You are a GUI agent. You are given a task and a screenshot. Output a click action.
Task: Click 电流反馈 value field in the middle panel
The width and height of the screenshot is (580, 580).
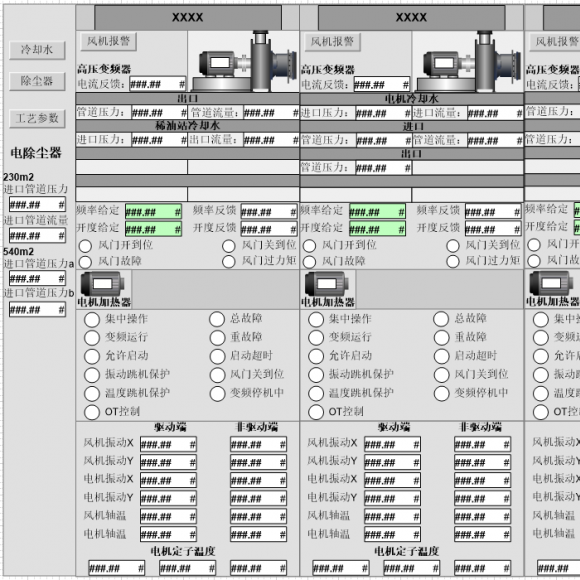(382, 85)
